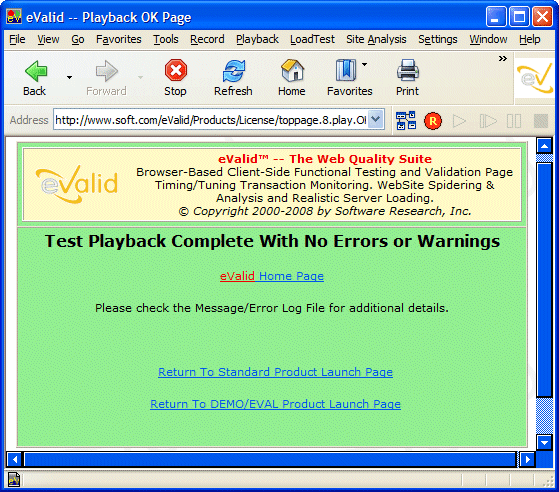Image resolution: width=559 pixels, height=492 pixels.
Task: Click the Print printer icon
Action: point(407,70)
